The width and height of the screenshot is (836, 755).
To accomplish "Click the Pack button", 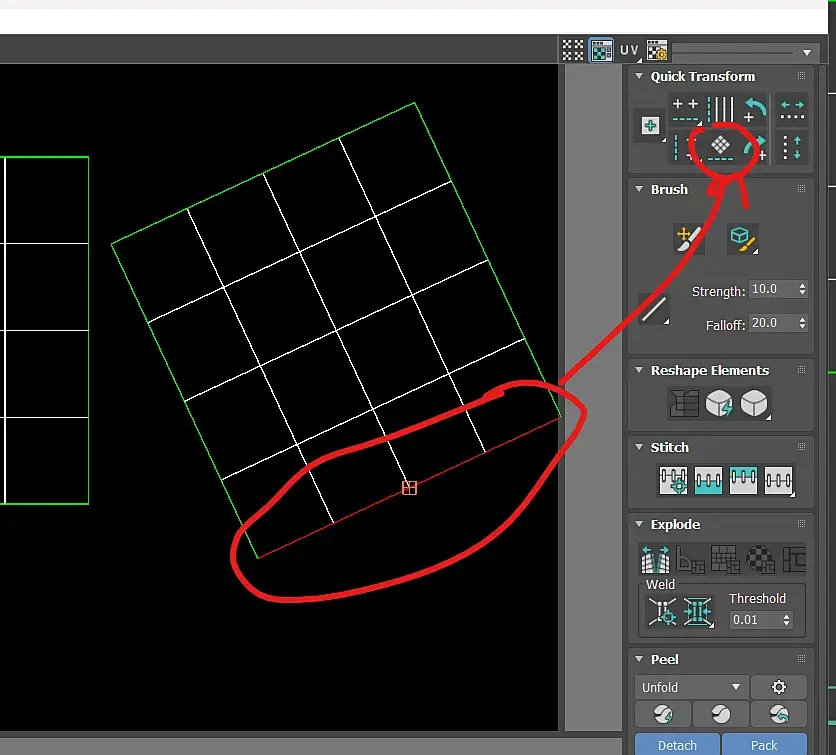I will (764, 744).
